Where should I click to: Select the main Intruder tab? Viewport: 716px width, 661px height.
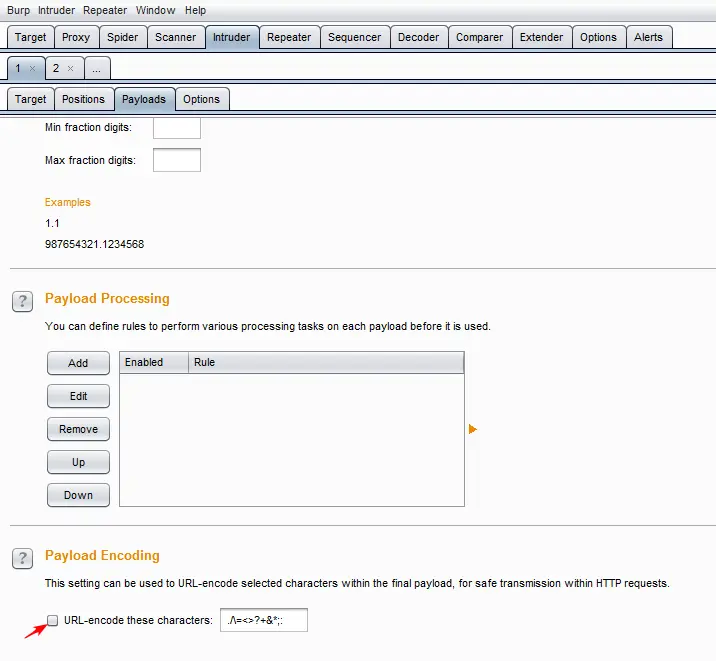click(x=232, y=37)
